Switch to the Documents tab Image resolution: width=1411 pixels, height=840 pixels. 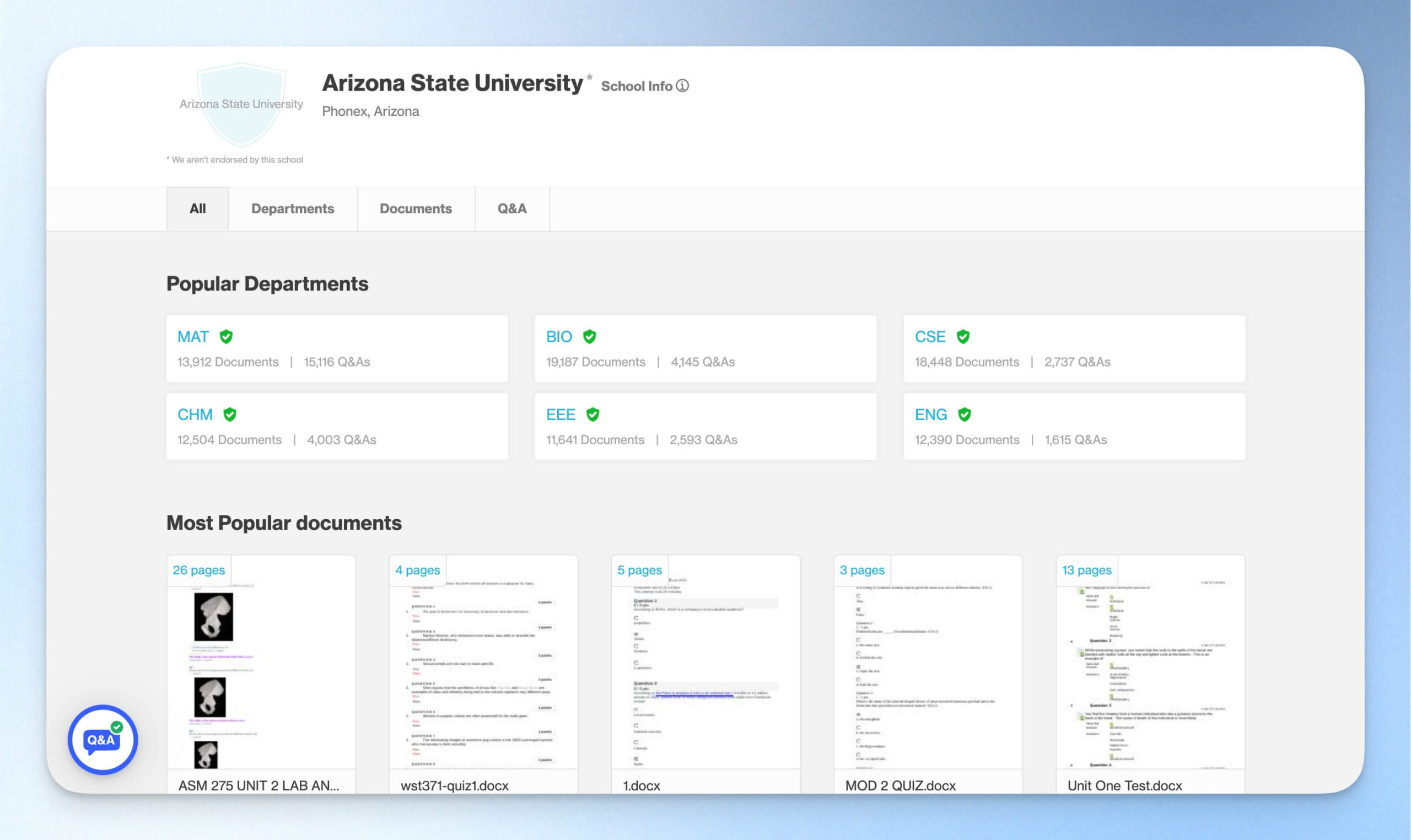tap(416, 209)
